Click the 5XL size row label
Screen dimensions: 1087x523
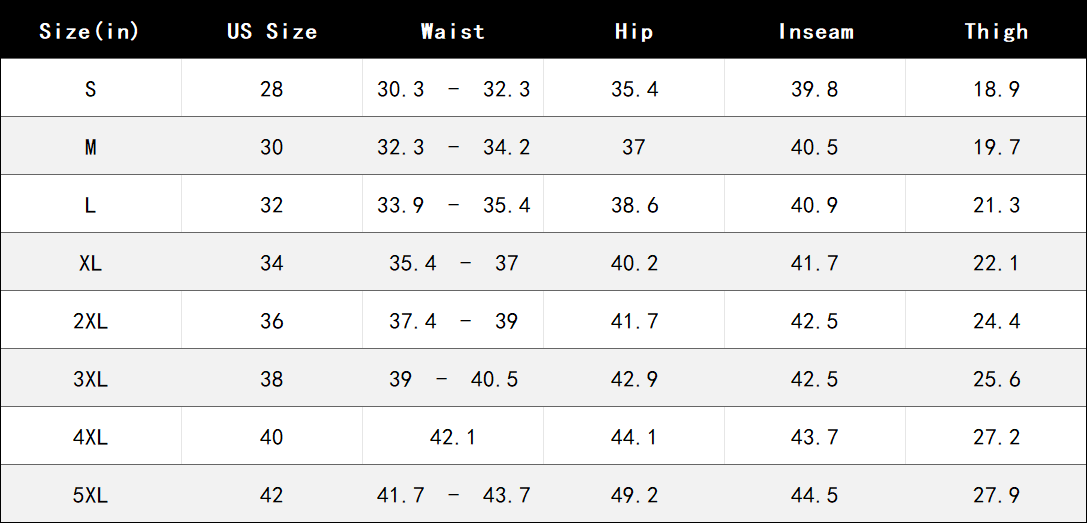pos(90,496)
